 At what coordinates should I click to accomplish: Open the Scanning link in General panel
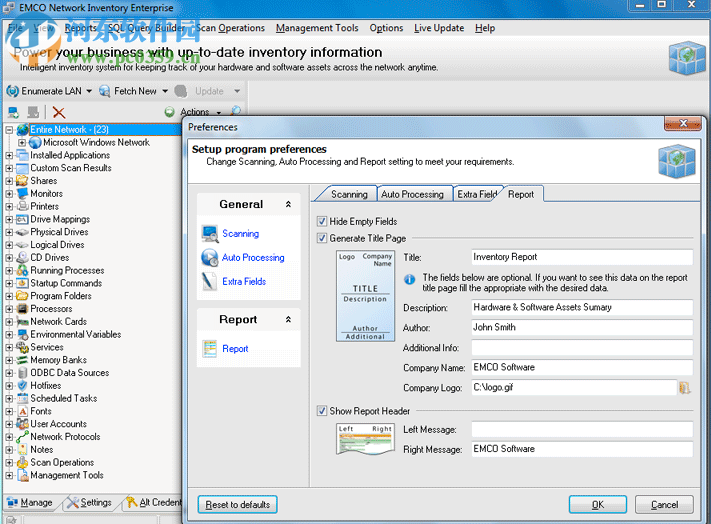240,233
